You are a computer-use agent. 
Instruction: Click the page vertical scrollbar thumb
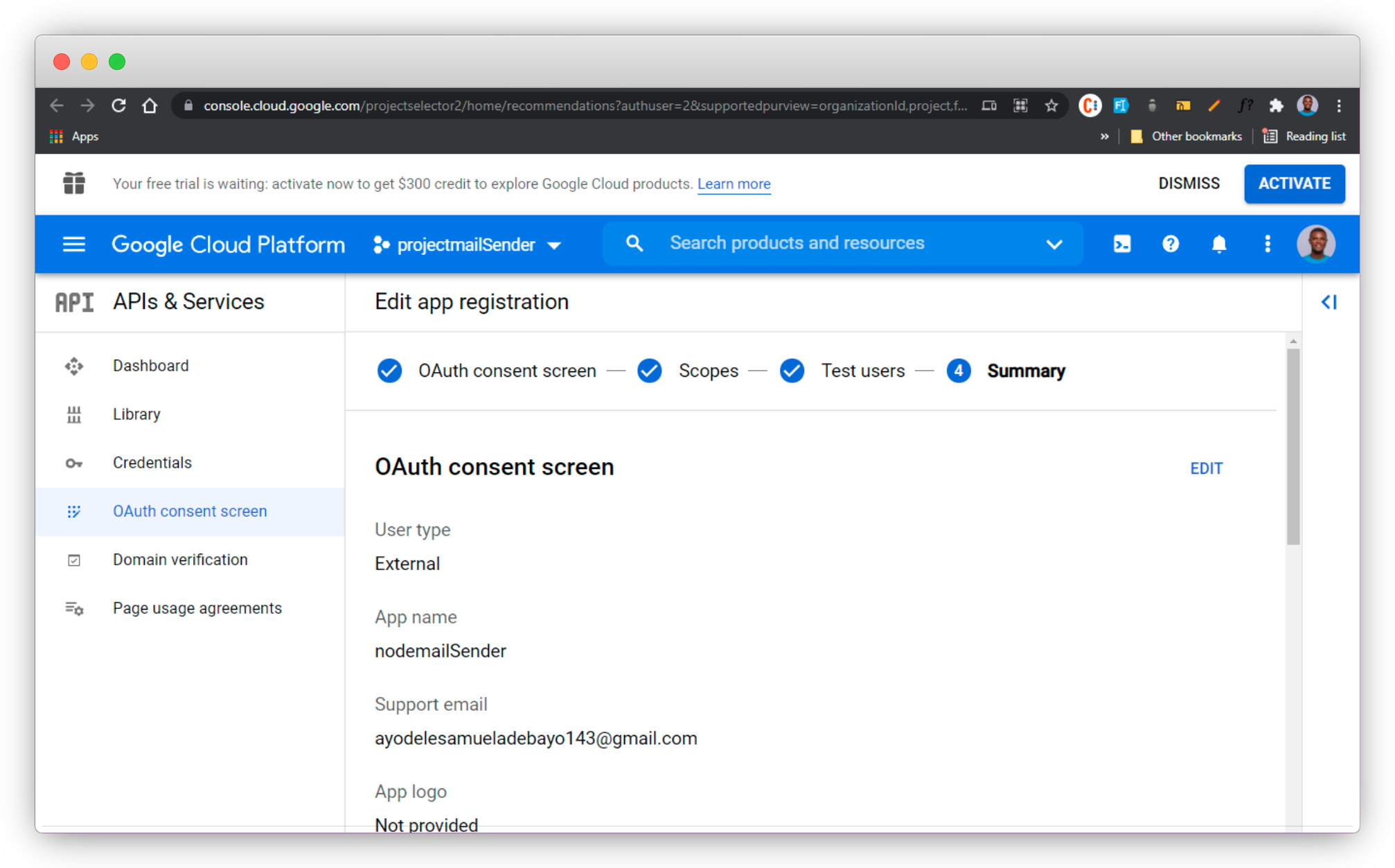[1293, 447]
